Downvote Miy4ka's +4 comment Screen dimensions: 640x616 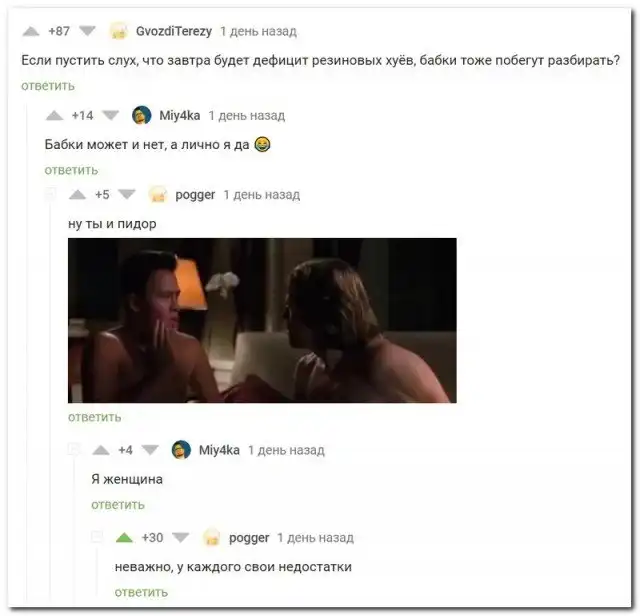pos(150,450)
